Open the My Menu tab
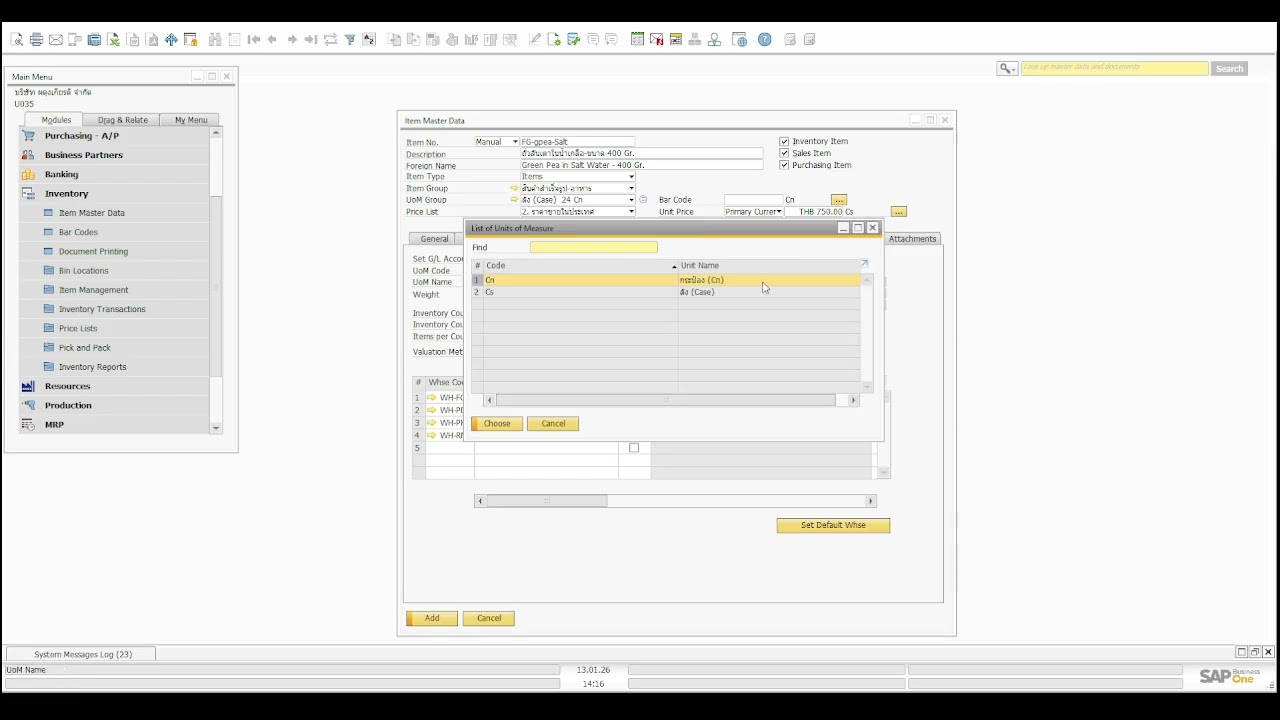This screenshot has height=720, width=1280. [x=191, y=120]
